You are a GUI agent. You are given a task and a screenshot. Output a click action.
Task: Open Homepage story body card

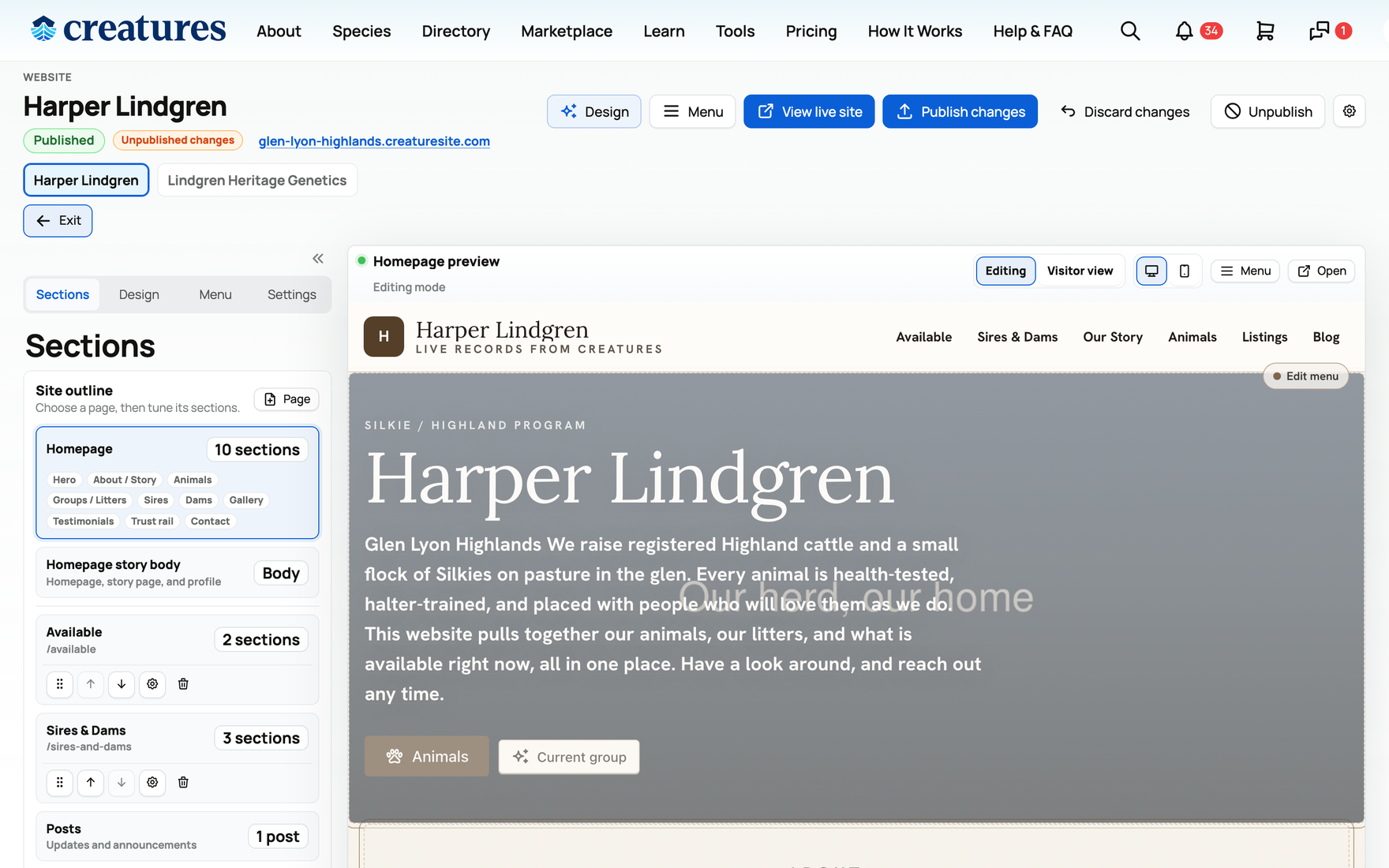point(178,573)
